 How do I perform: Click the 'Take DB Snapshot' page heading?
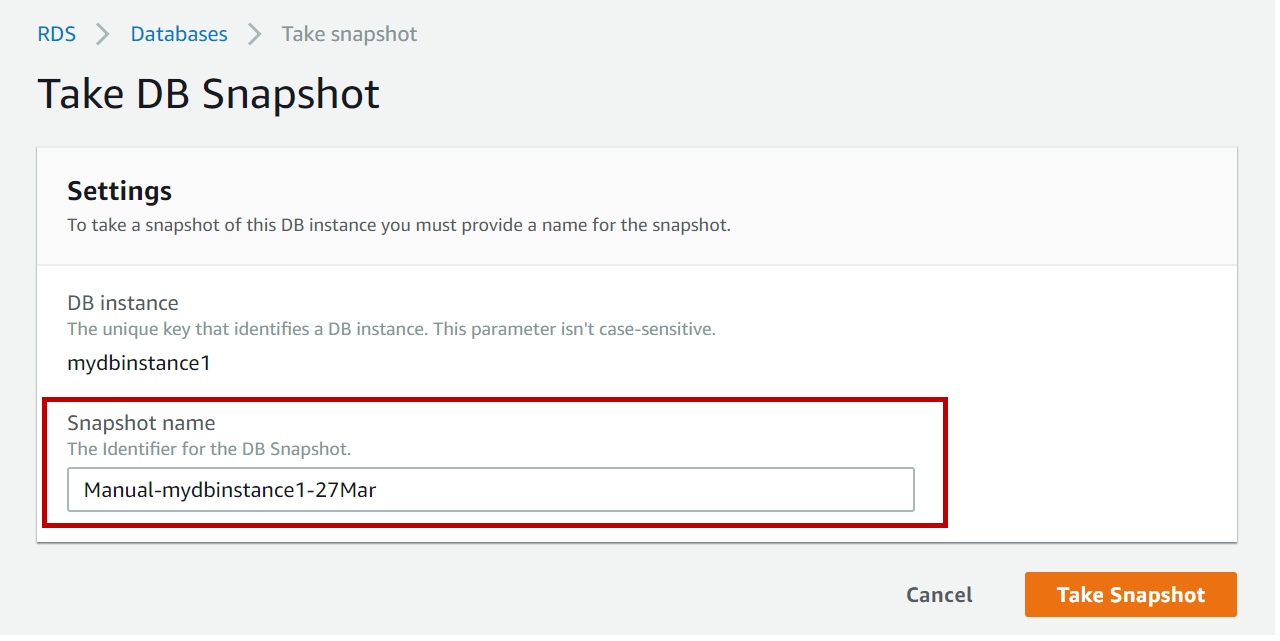pos(208,94)
